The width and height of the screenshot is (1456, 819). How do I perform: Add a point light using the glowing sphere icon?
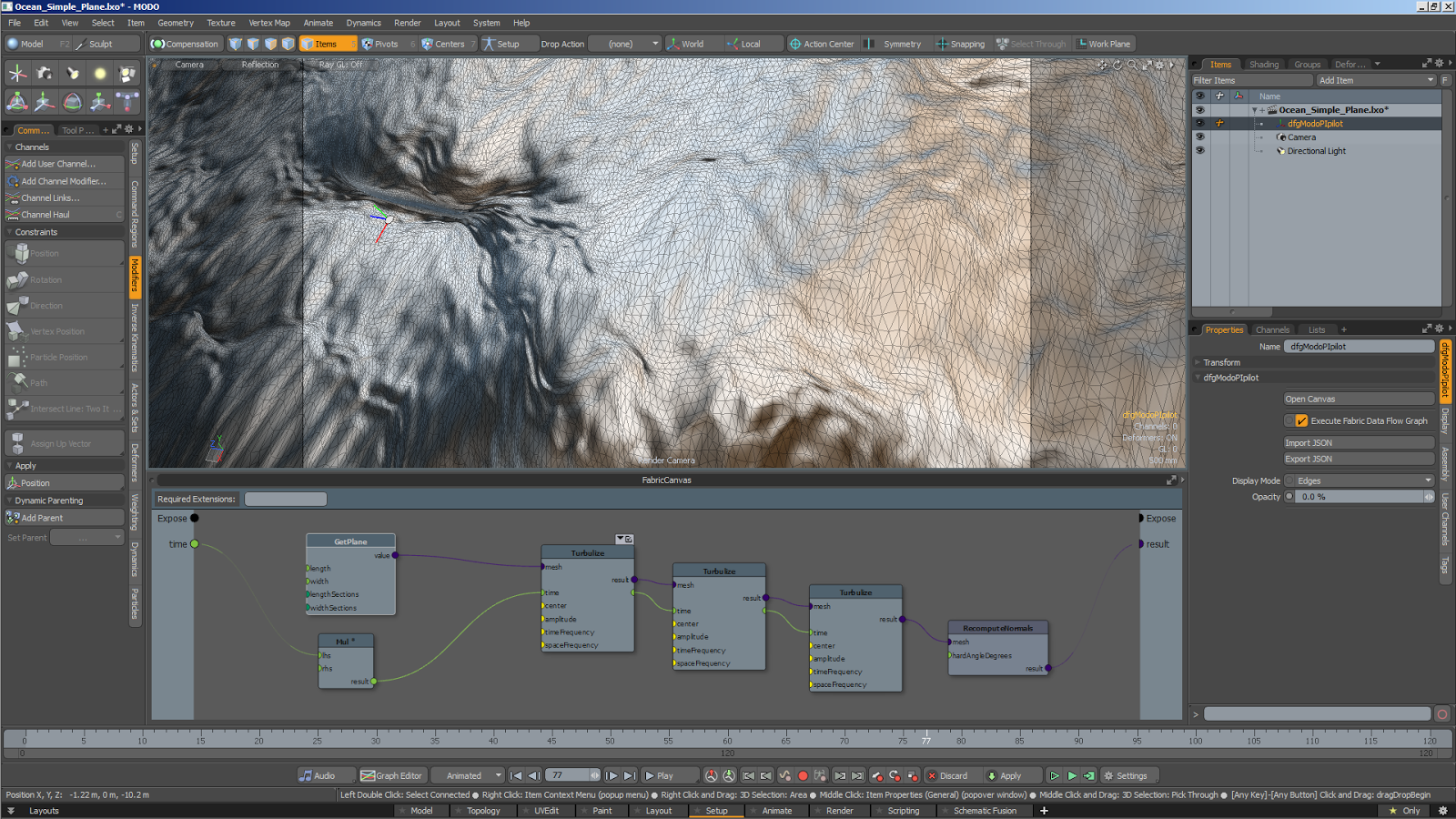[100, 74]
